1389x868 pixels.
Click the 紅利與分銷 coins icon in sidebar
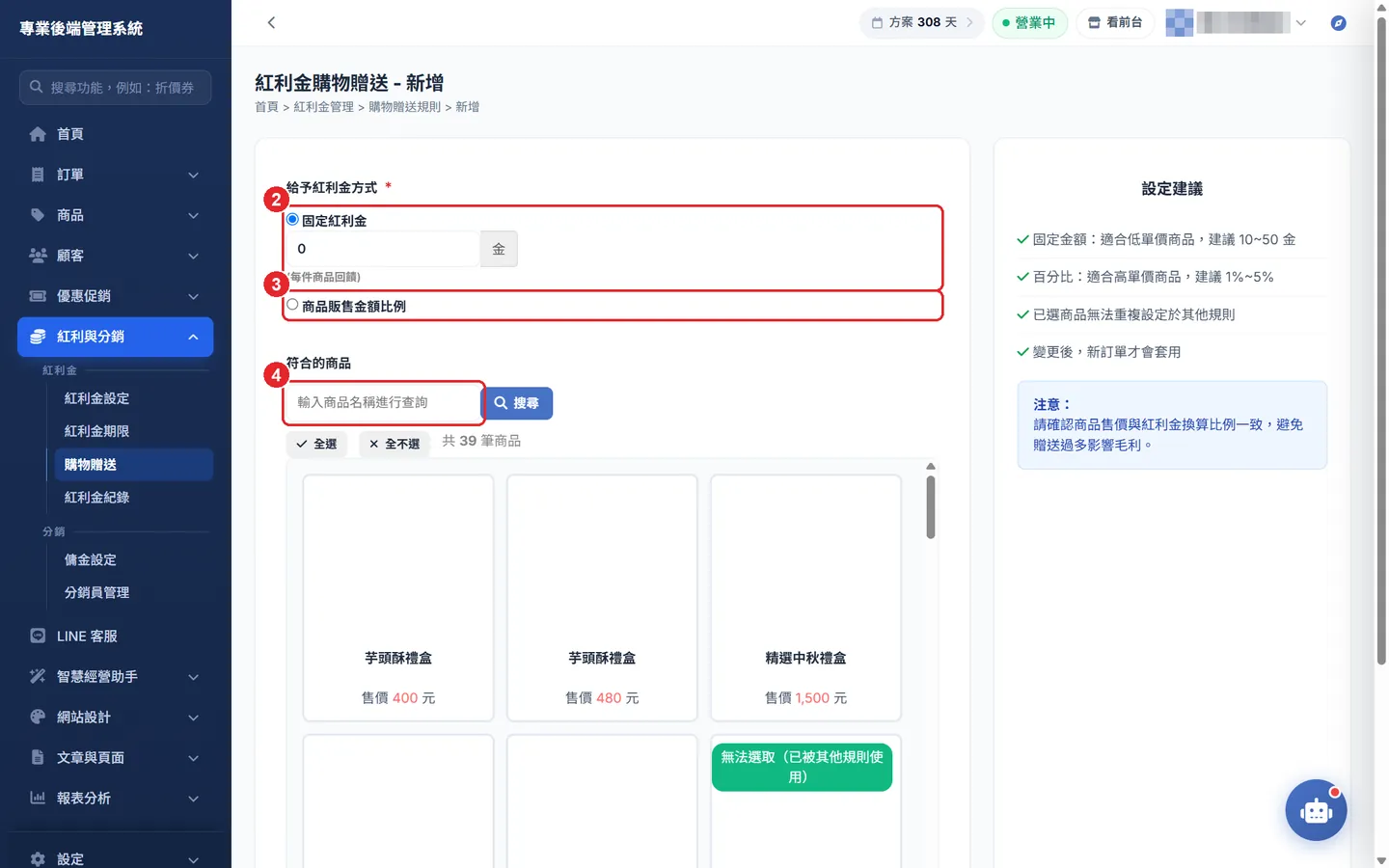[38, 337]
